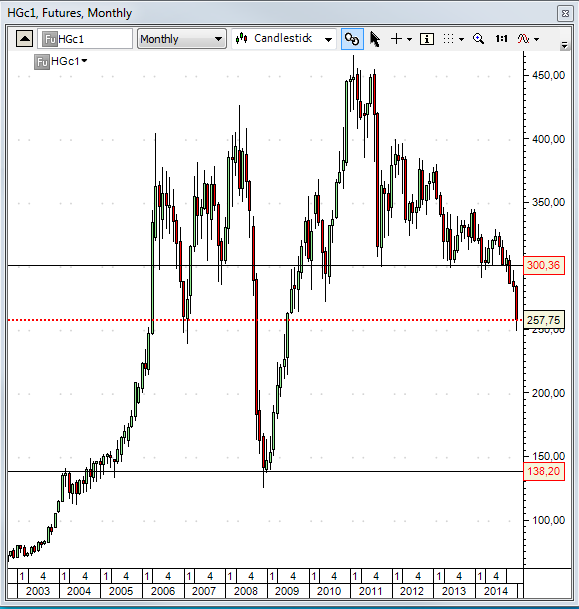Image resolution: width=579 pixels, height=609 pixels.
Task: Open the Candlestick chart type dropdown
Action: [x=284, y=39]
